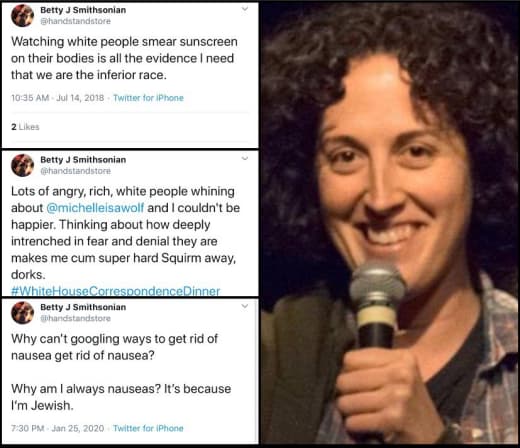Click the @handstandstore handle in the third tweet
This screenshot has height=448, width=520.
[75, 318]
